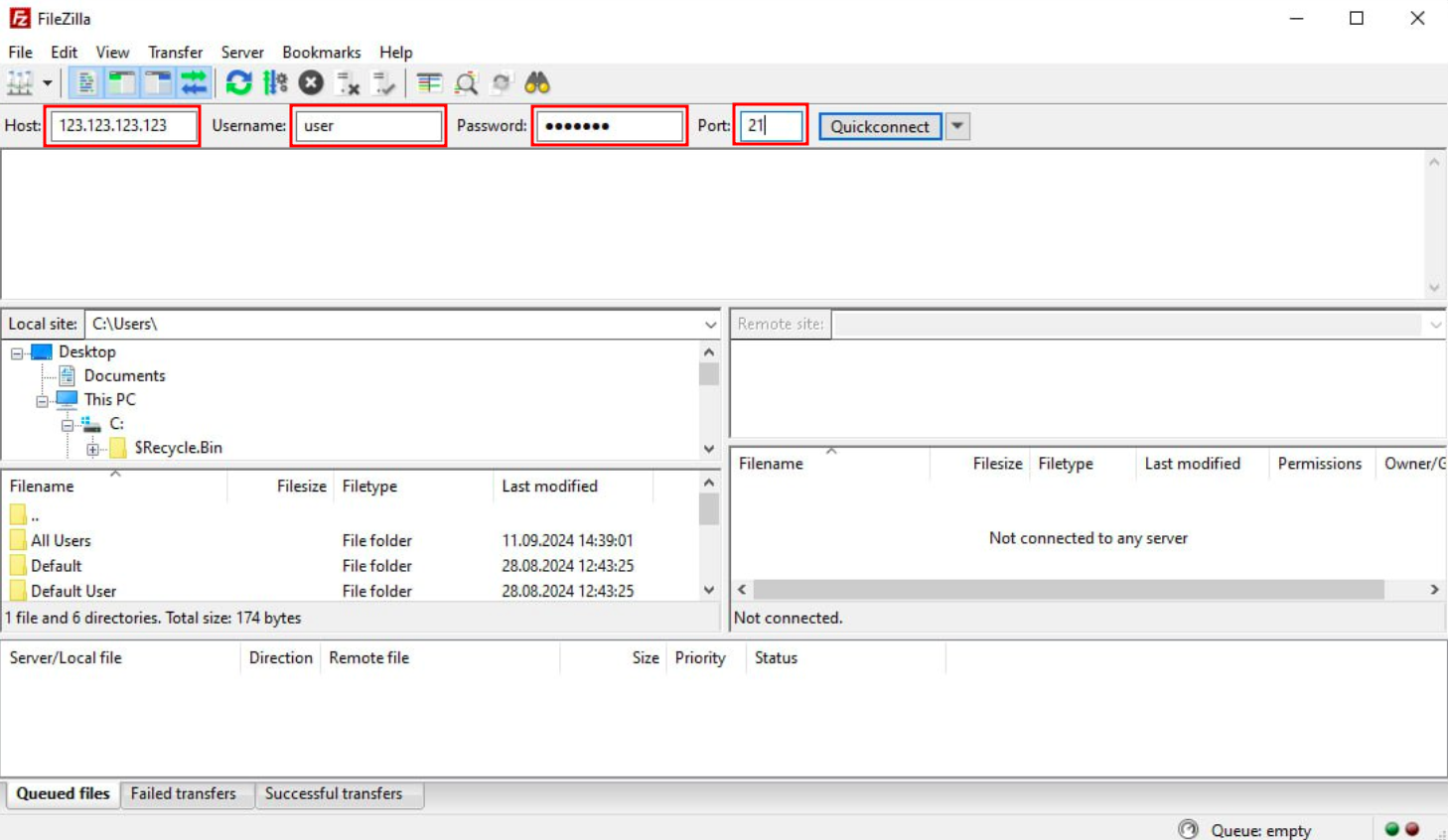1448x840 pixels.
Task: Sort local list by Filesize header
Action: click(x=280, y=487)
